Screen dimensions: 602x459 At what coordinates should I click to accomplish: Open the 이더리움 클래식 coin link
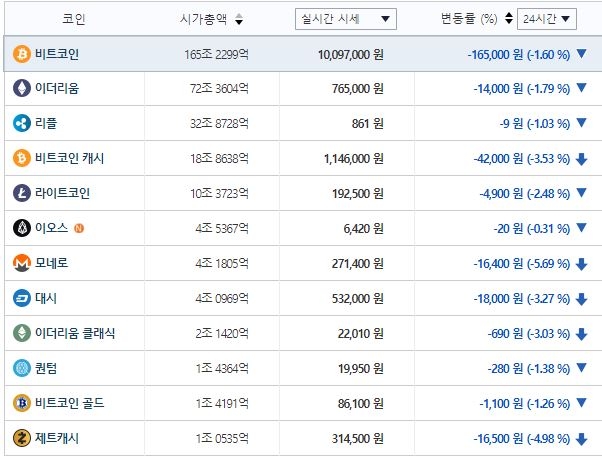click(x=75, y=333)
